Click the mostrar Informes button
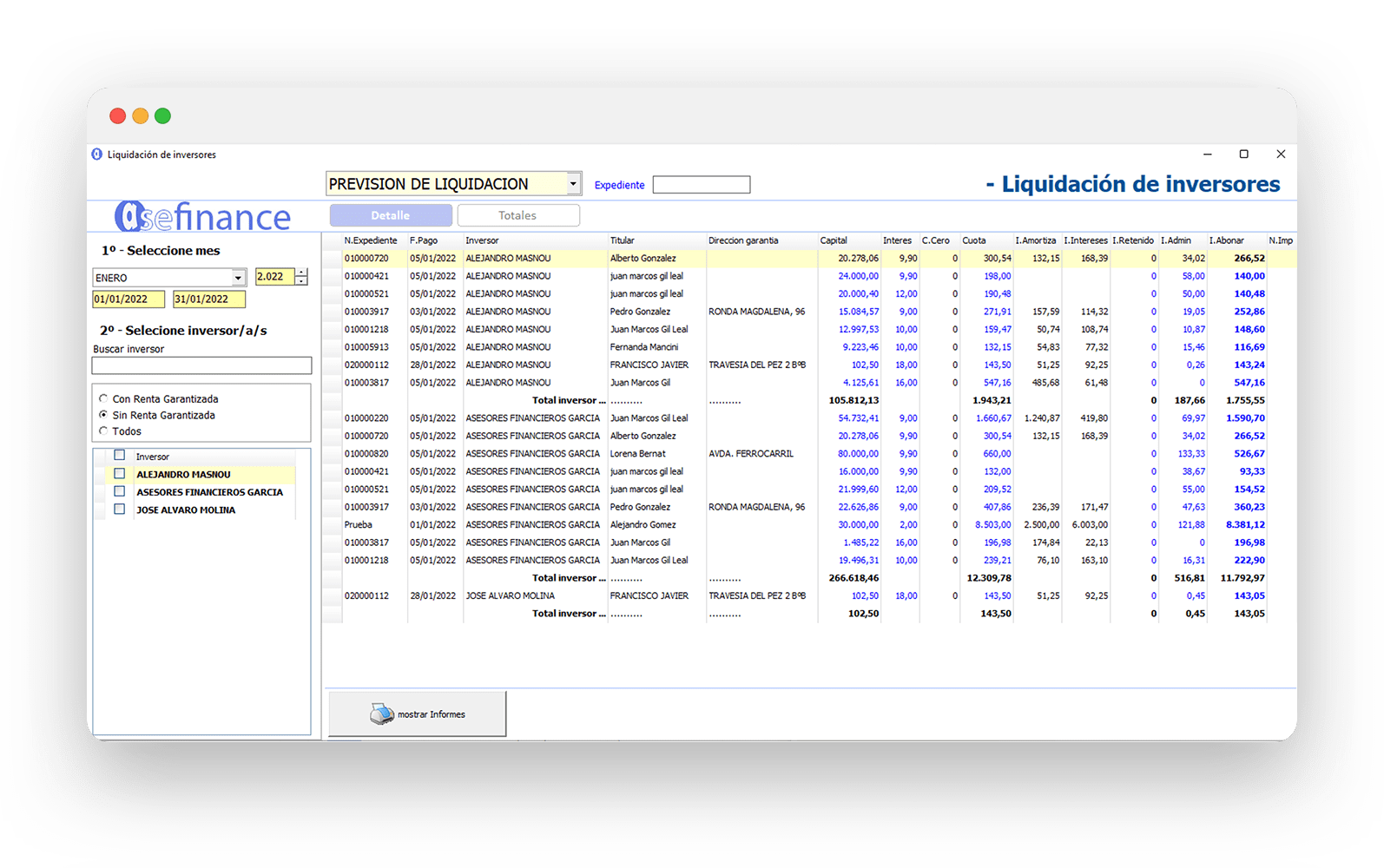Screen dimensions: 1384x868 pyautogui.click(x=418, y=713)
